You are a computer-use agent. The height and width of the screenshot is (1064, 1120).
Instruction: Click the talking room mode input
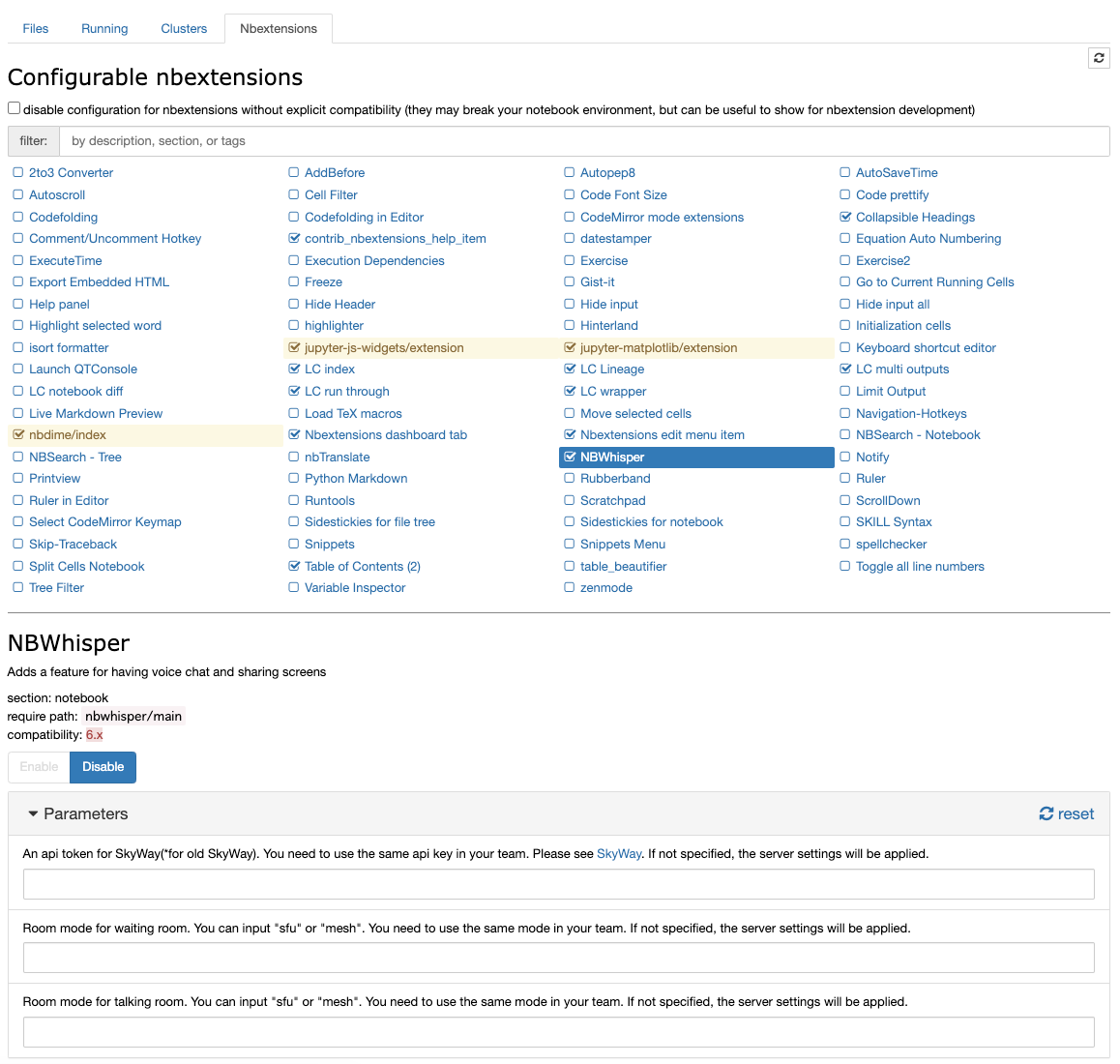[559, 1032]
